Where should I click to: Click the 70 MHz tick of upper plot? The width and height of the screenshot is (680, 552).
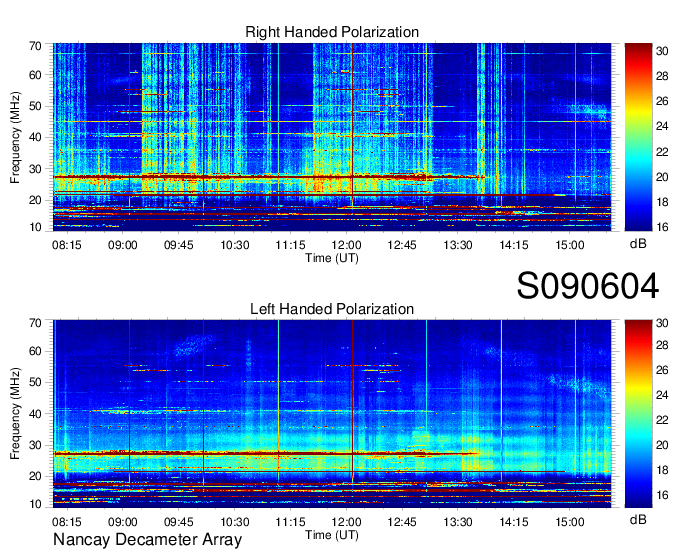[35, 46]
